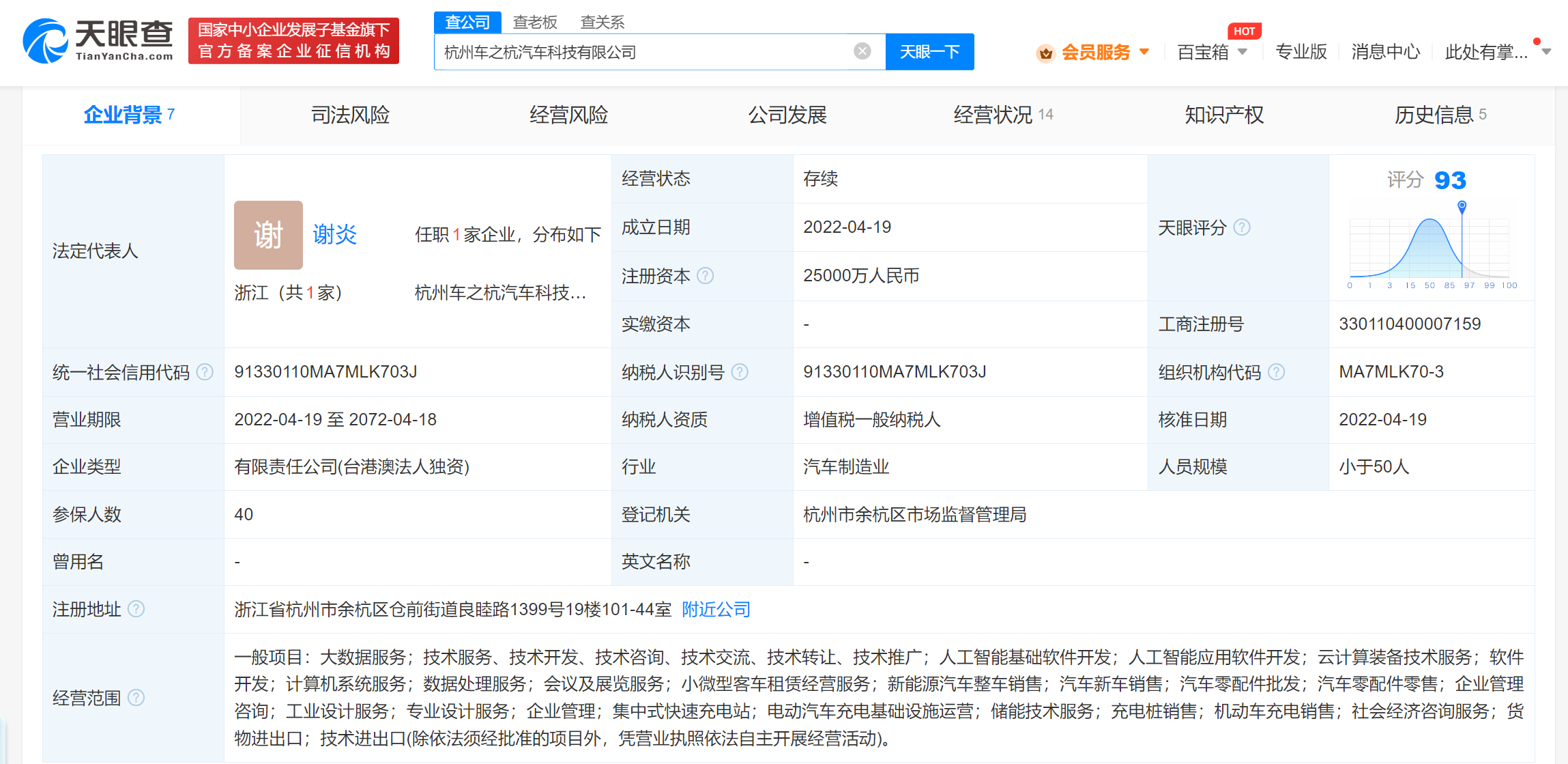Open the 专业版 link
1568x764 pixels.
point(1301,52)
